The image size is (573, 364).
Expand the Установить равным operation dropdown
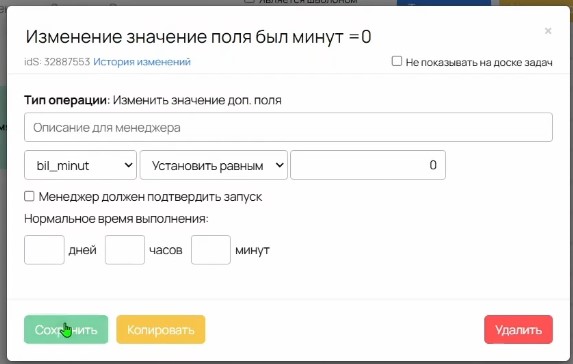click(x=214, y=165)
